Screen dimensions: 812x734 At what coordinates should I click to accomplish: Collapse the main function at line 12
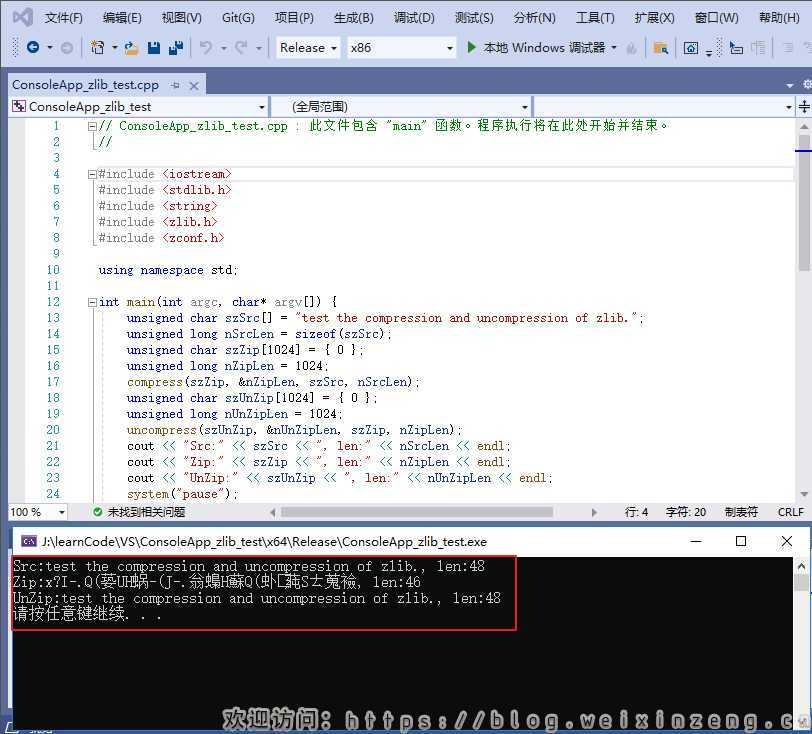click(x=92, y=302)
